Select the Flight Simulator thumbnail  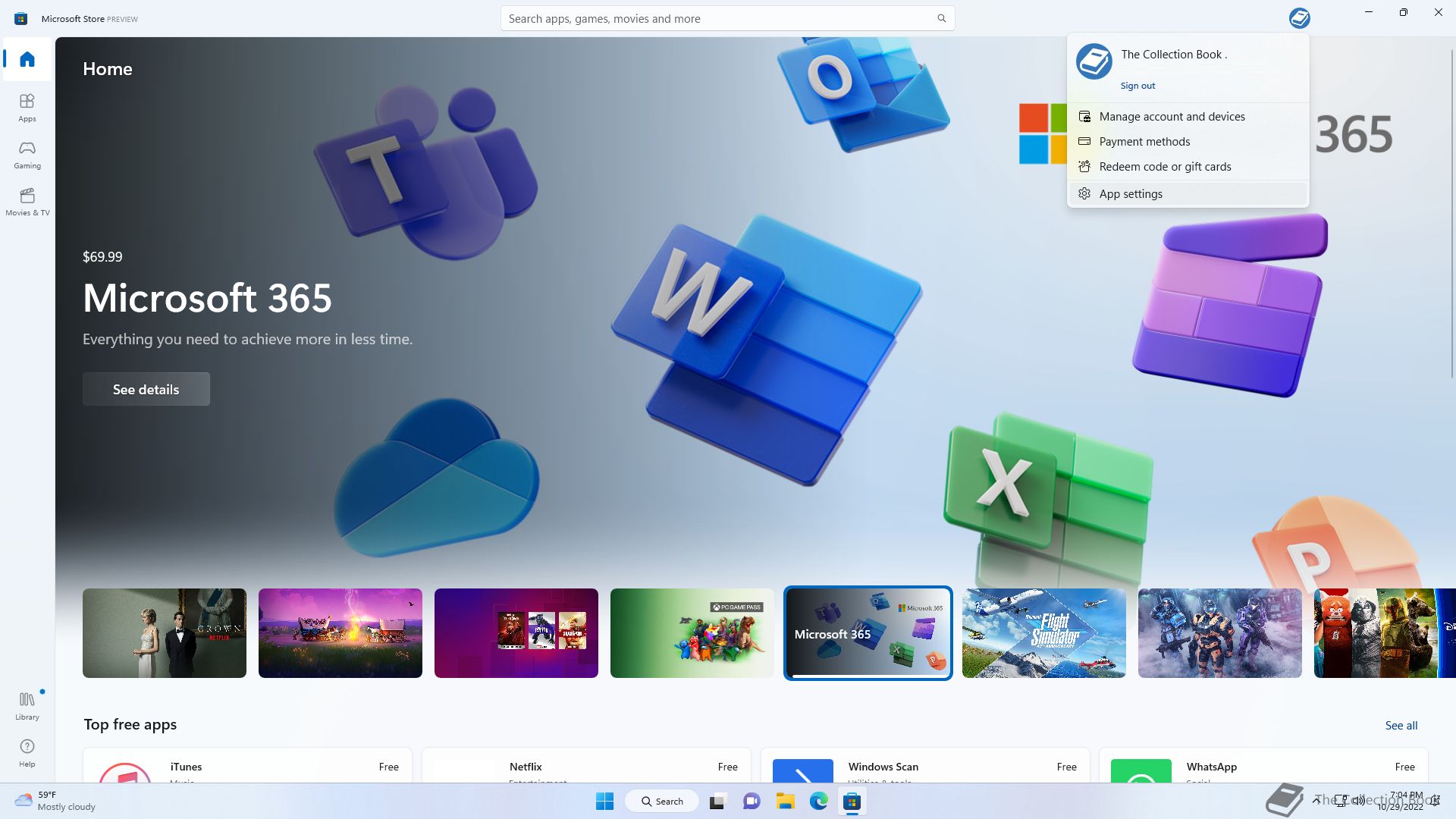(1044, 633)
